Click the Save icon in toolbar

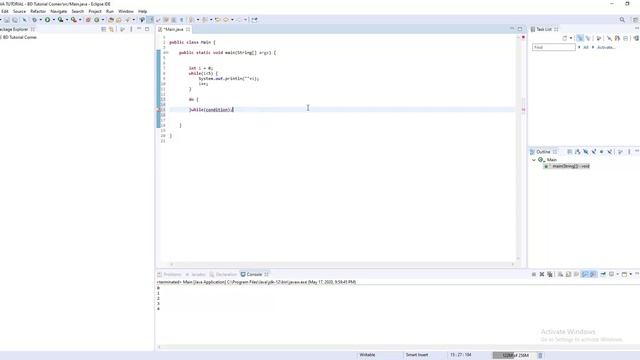pyautogui.click(x=7, y=20)
